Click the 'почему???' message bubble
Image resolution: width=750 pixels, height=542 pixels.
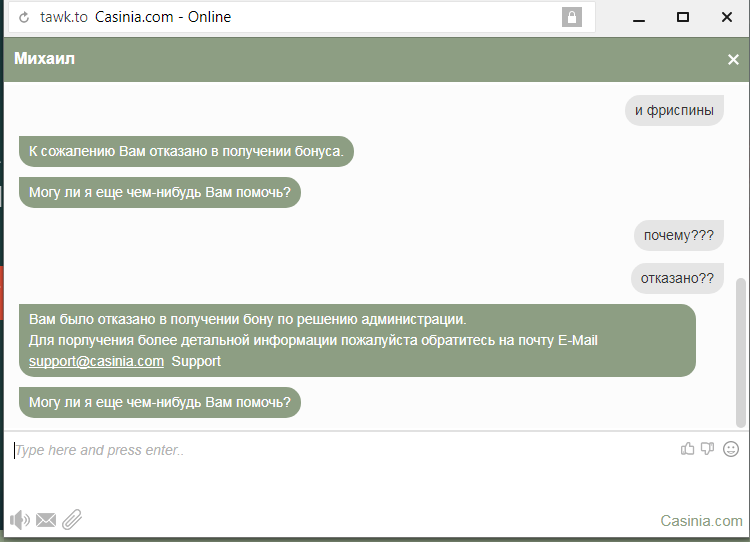(679, 235)
